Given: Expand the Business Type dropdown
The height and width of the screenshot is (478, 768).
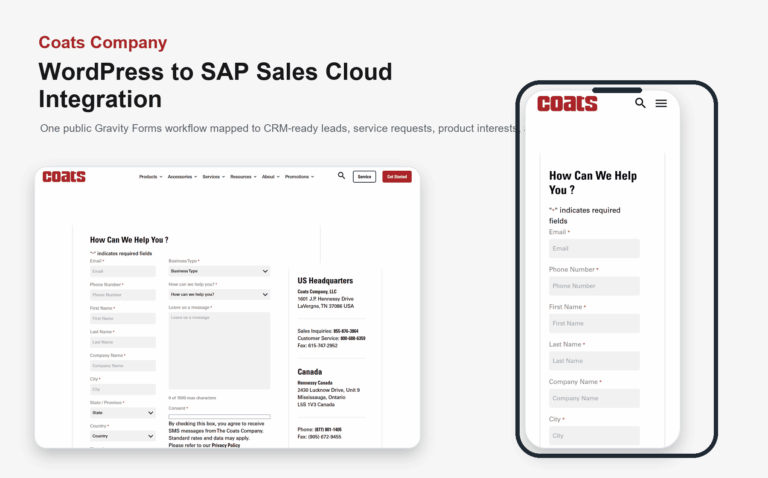Looking at the screenshot, I should pyautogui.click(x=219, y=271).
